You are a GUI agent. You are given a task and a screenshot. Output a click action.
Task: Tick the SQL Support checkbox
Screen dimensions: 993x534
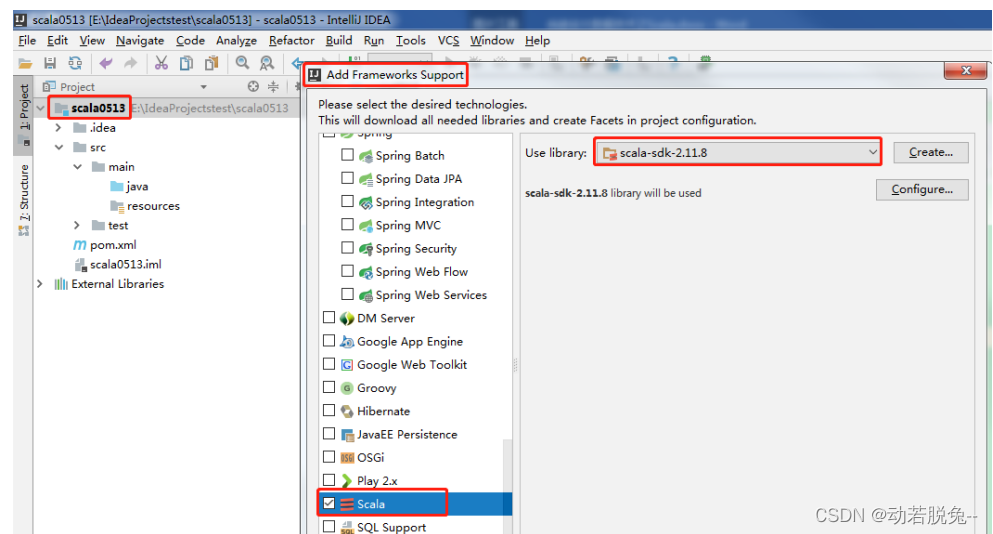[x=329, y=526]
